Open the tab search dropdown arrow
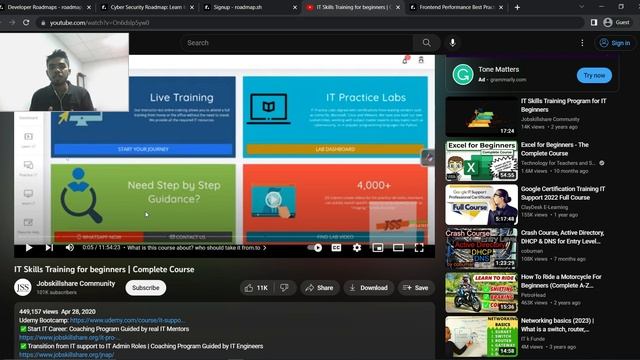This screenshot has width=640, height=360. (581, 7)
